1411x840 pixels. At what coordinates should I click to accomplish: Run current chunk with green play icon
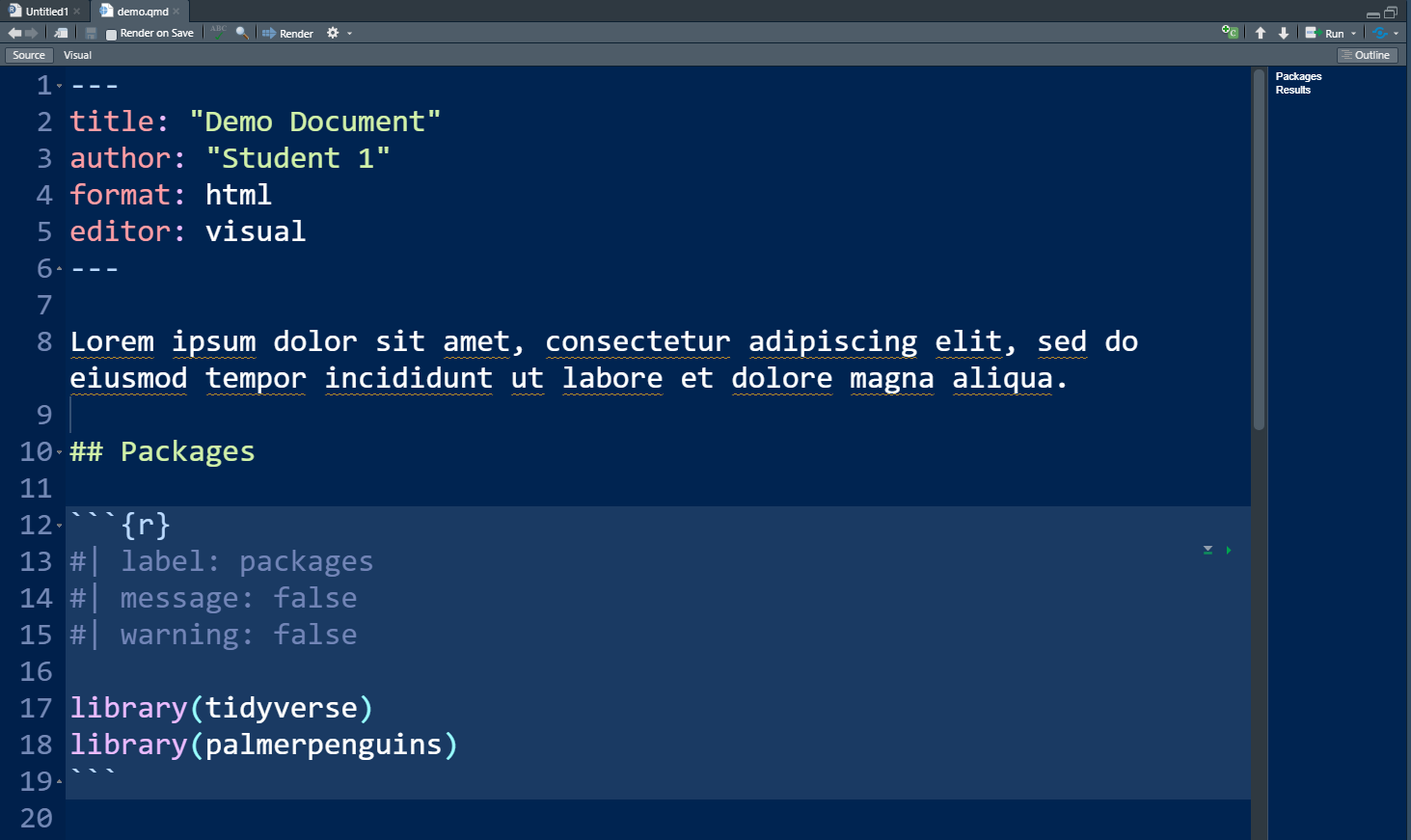[1229, 550]
